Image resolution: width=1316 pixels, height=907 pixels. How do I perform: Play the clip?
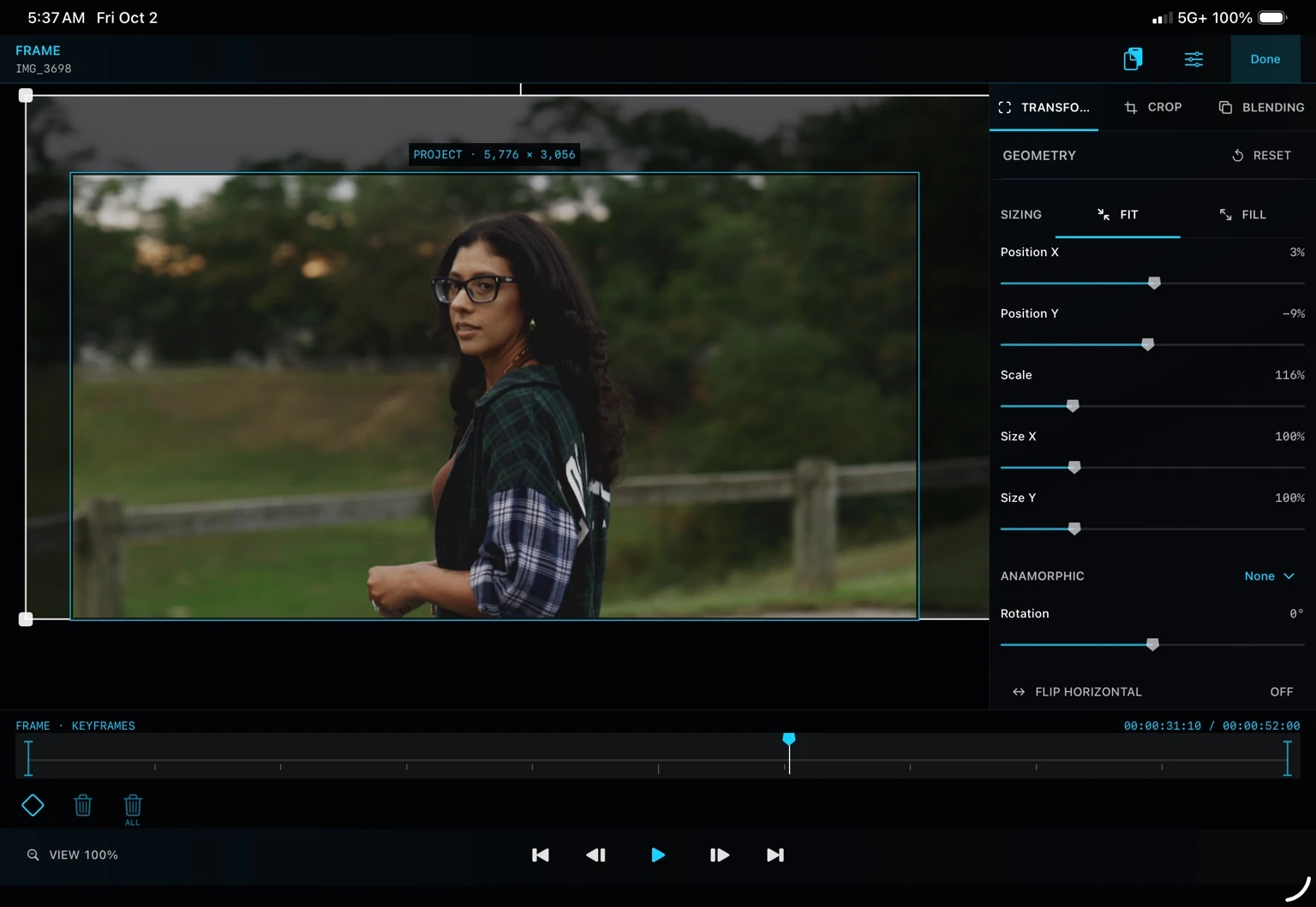pos(658,855)
